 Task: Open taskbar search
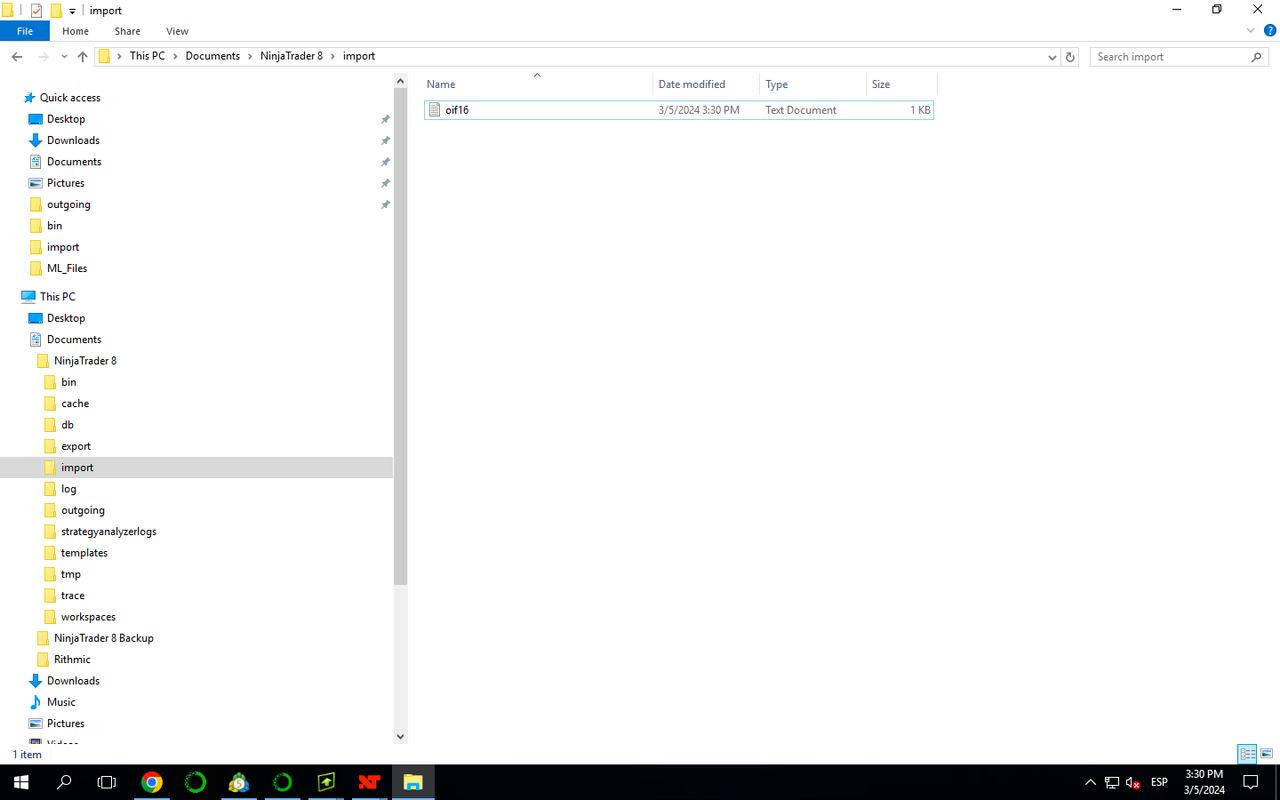coord(64,782)
